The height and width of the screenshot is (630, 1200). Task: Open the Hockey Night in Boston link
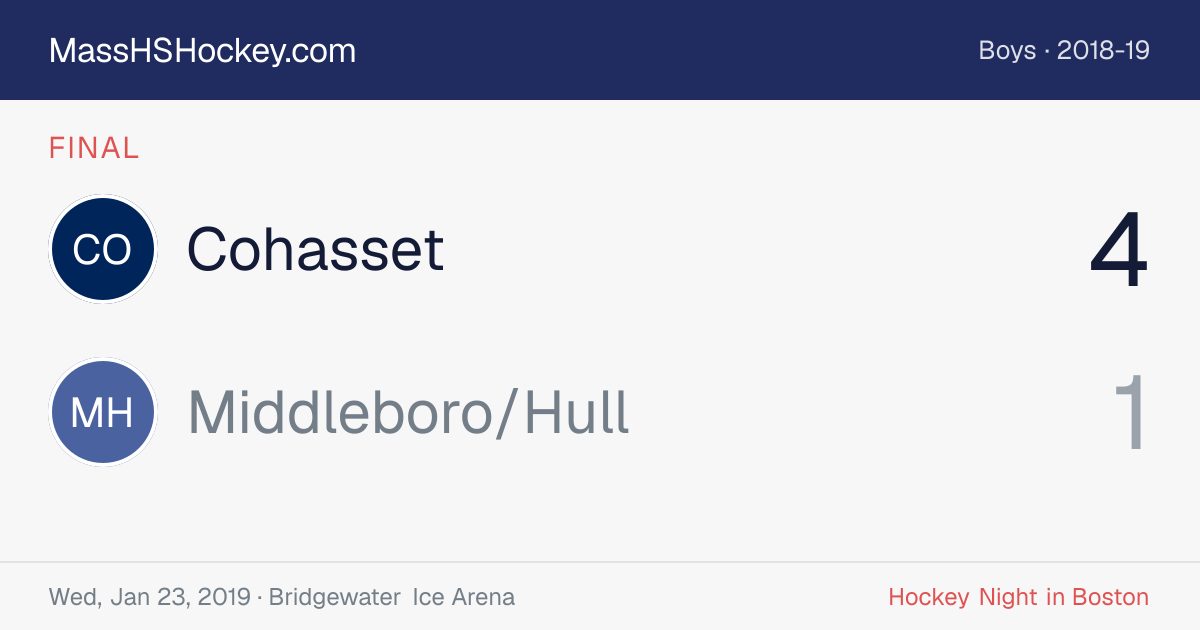[1018, 597]
